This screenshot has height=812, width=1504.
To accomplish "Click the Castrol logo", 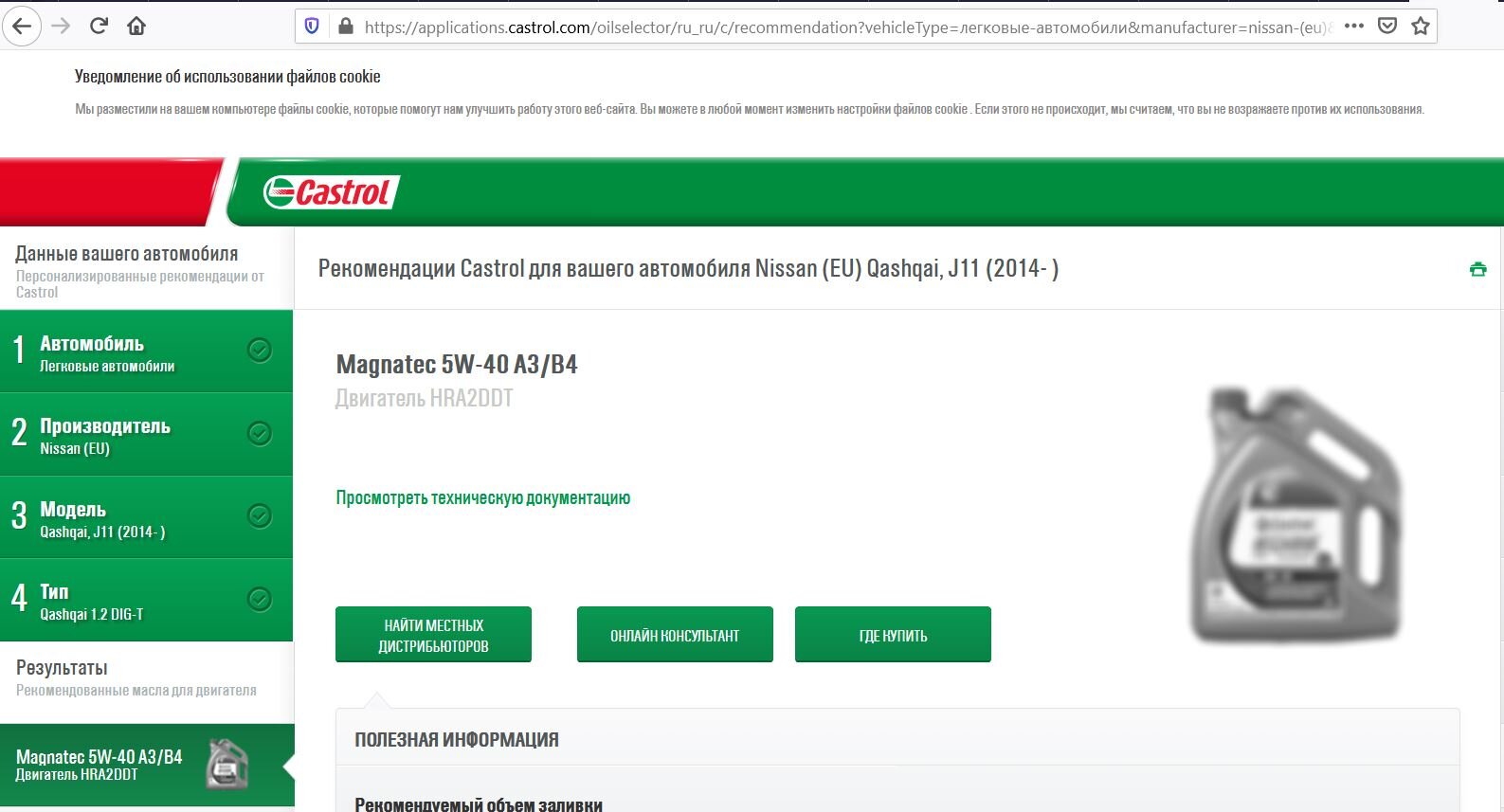I will click(332, 192).
